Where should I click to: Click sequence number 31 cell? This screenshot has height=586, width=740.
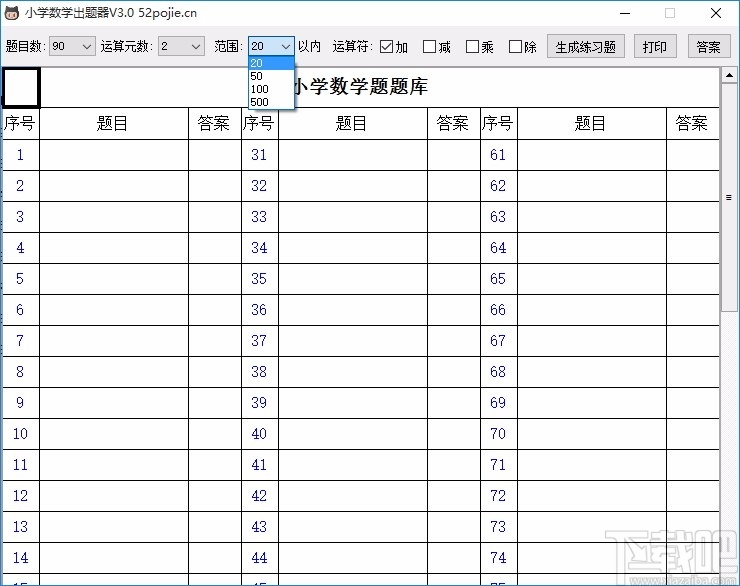(260, 155)
